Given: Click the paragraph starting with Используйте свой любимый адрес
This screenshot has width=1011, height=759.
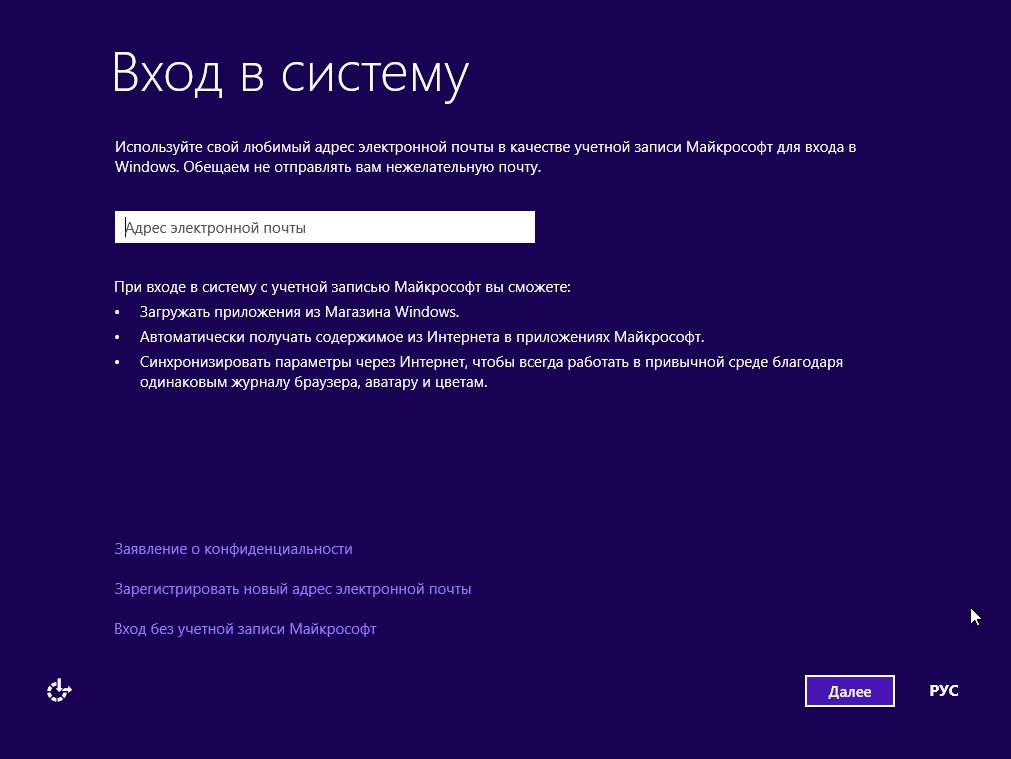Looking at the screenshot, I should click(486, 157).
